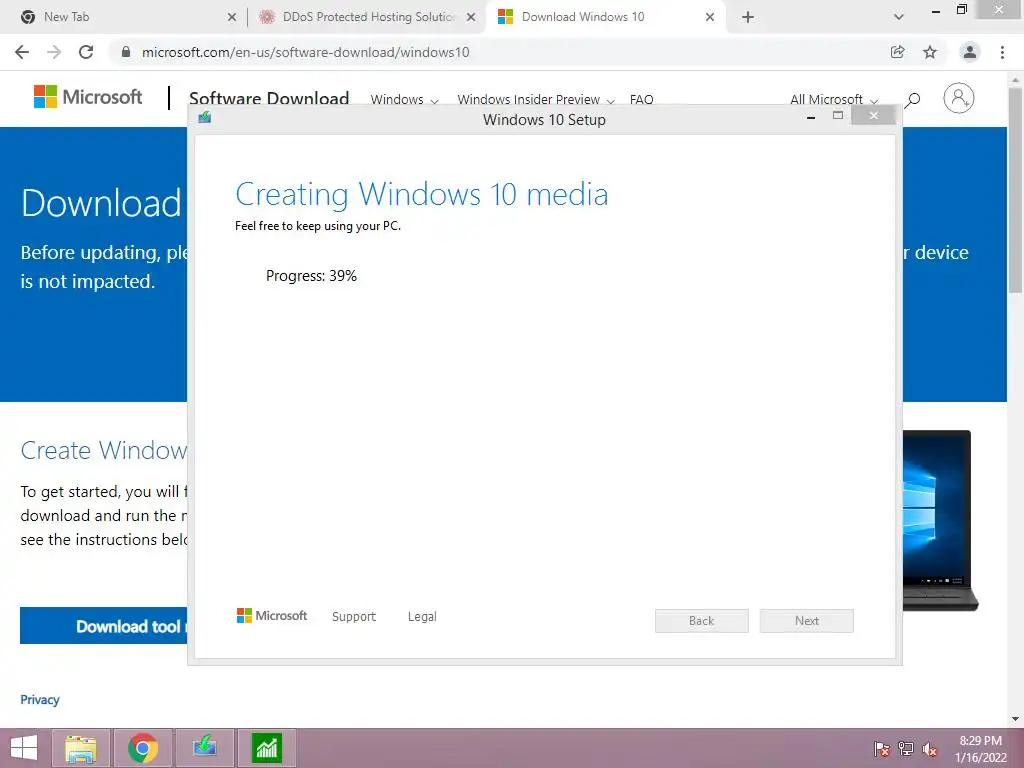Open Chrome's three-dot menu

coord(1002,52)
